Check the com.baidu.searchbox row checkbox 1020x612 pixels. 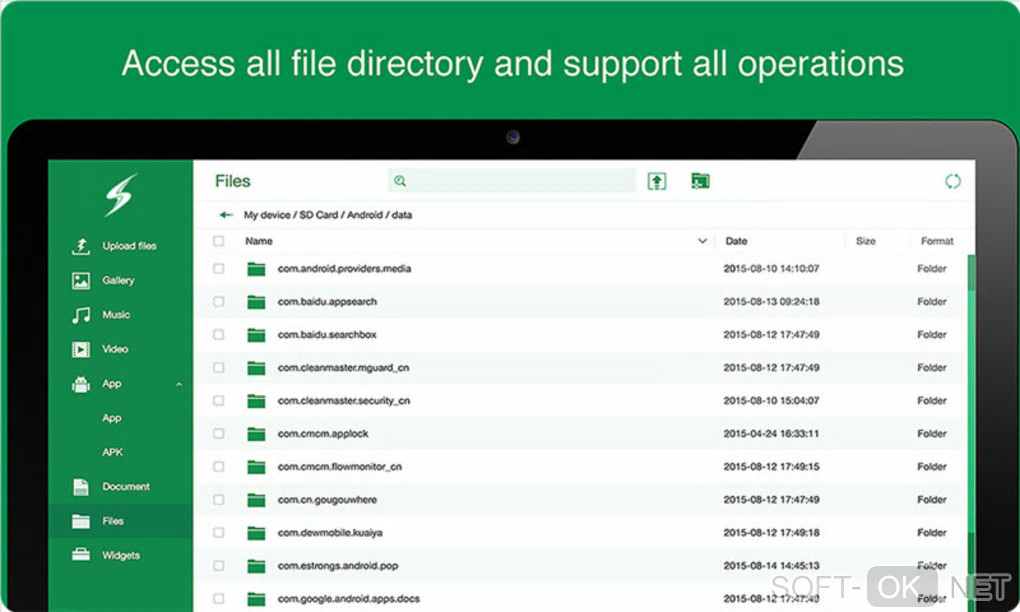tap(219, 334)
